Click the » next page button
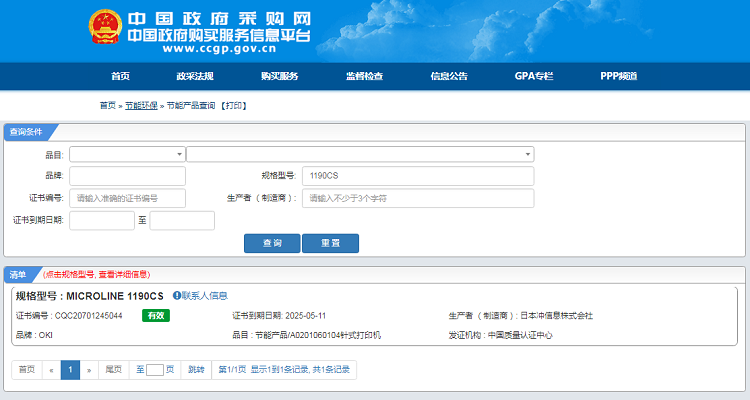The image size is (750, 400). (x=89, y=369)
